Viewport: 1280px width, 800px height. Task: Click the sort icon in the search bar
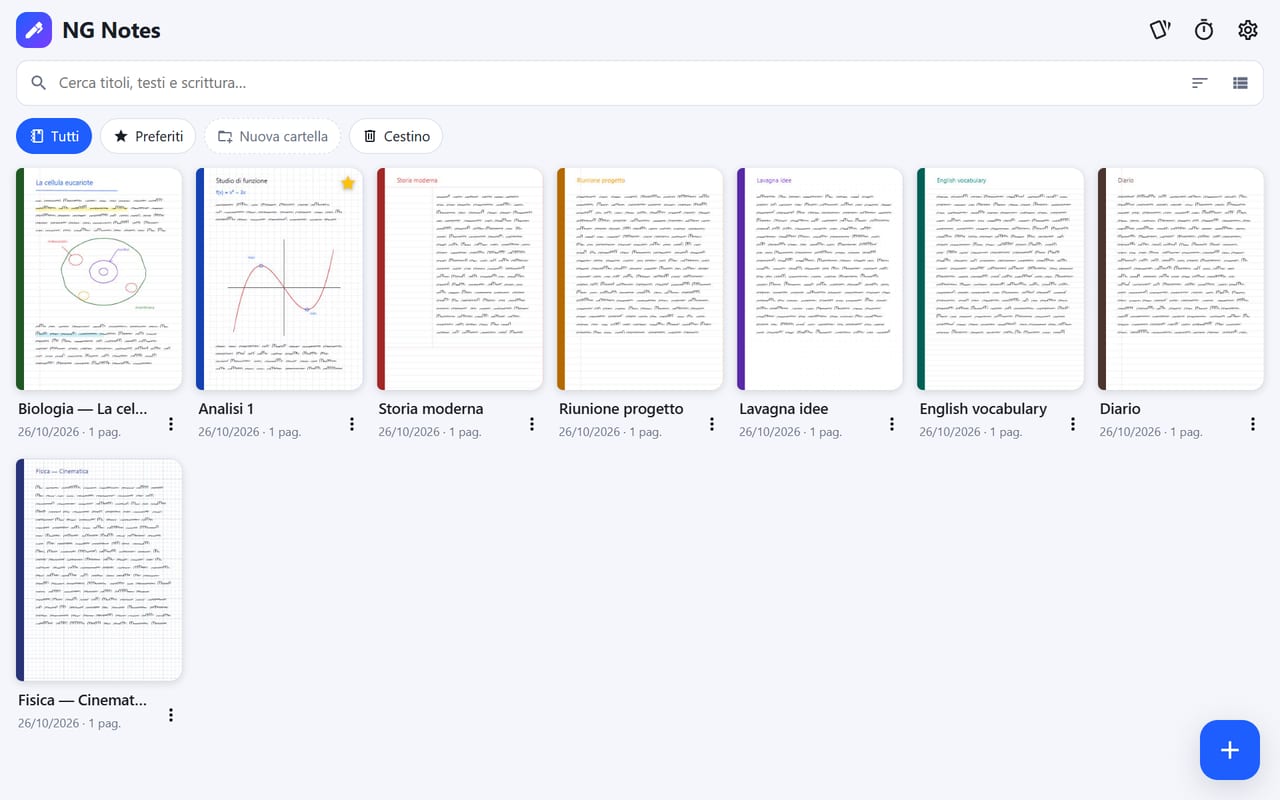(1200, 83)
